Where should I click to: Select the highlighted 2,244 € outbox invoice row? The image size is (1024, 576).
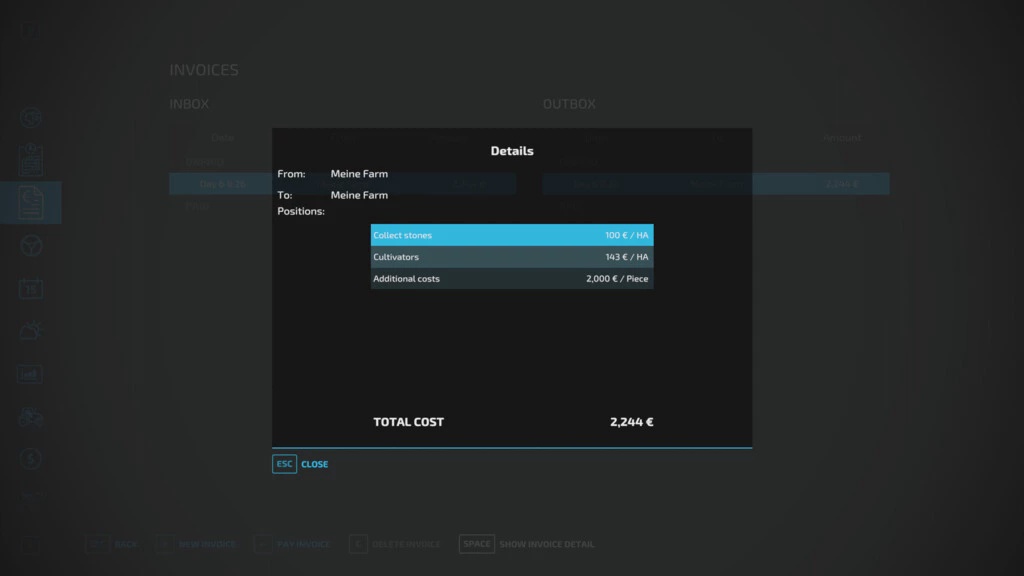pos(716,184)
